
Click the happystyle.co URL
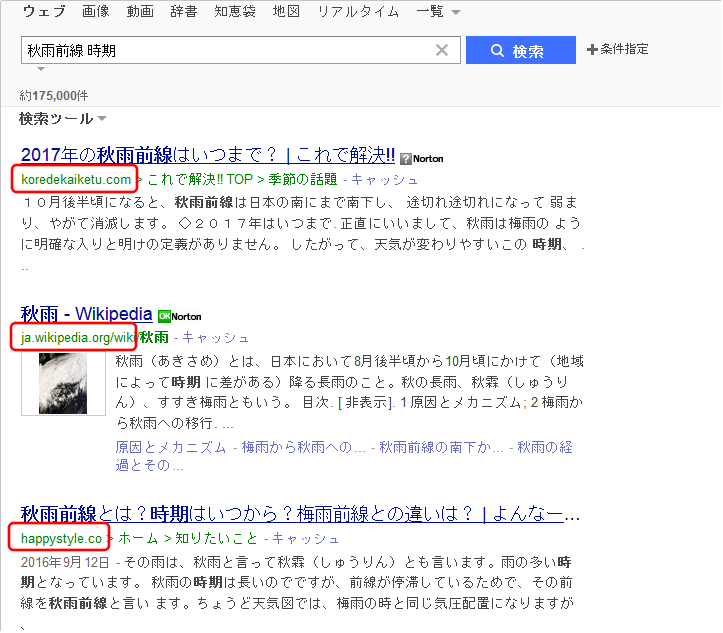[61, 538]
